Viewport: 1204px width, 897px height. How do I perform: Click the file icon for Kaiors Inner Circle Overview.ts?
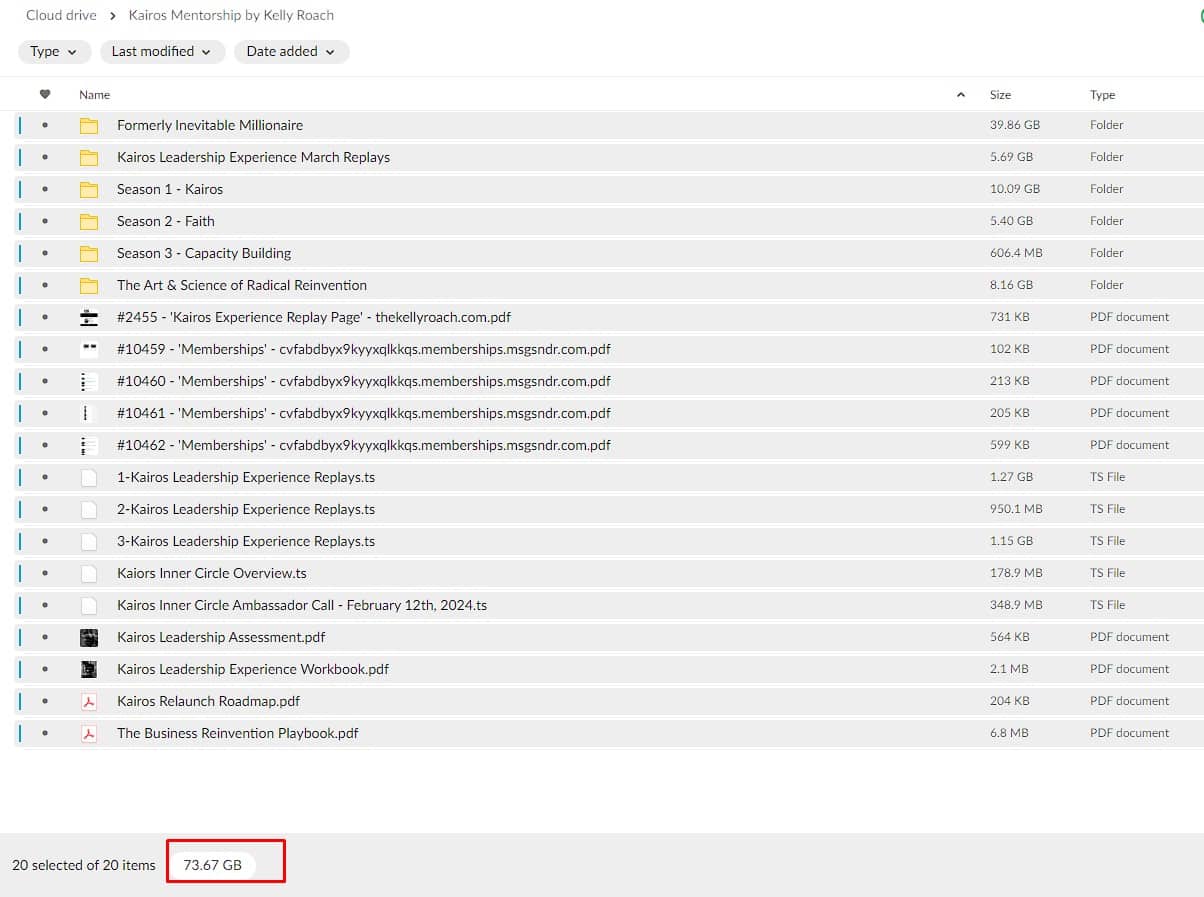tap(89, 573)
